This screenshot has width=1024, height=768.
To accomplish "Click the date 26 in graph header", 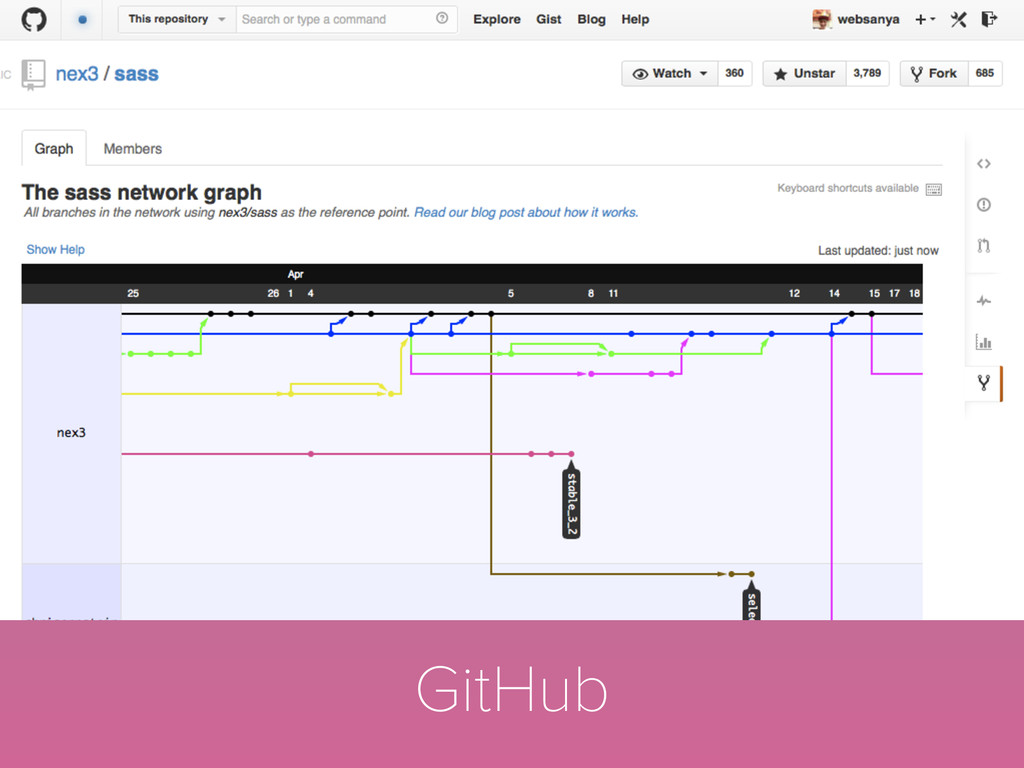I will coord(273,293).
